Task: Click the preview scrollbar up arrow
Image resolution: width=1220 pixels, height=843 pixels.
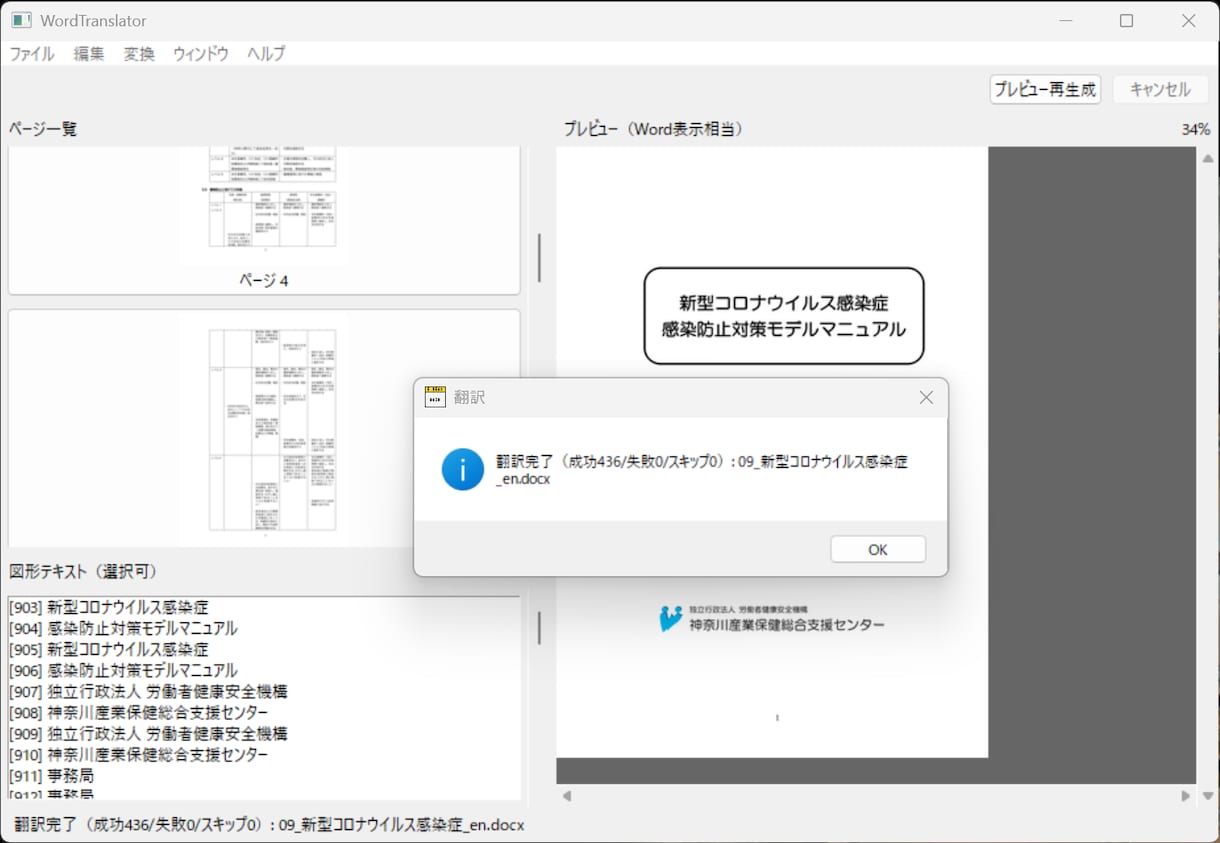Action: click(1208, 158)
